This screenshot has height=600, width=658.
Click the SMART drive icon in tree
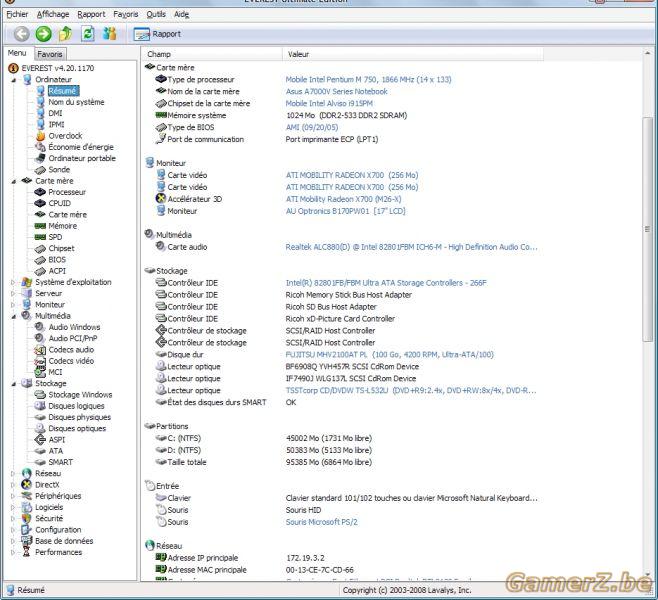point(40,462)
